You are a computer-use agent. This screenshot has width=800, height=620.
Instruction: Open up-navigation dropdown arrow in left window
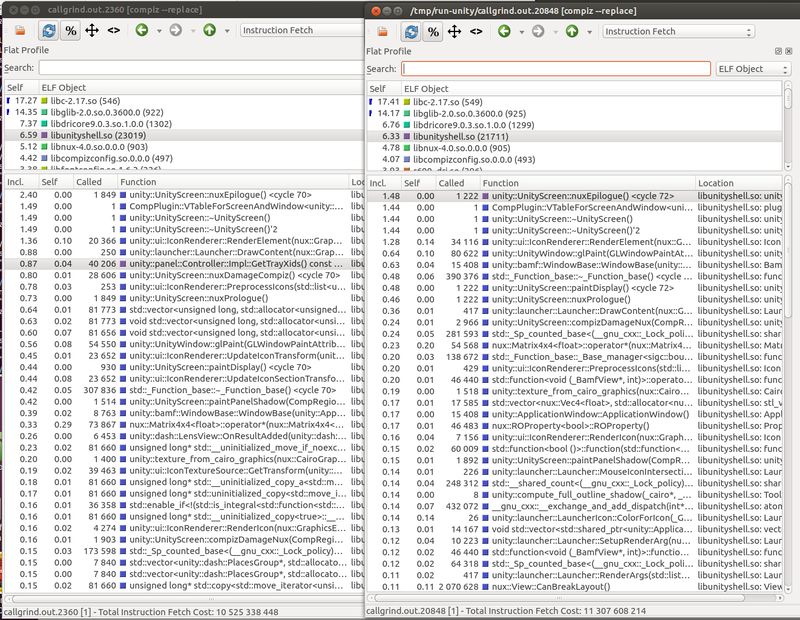point(227,31)
